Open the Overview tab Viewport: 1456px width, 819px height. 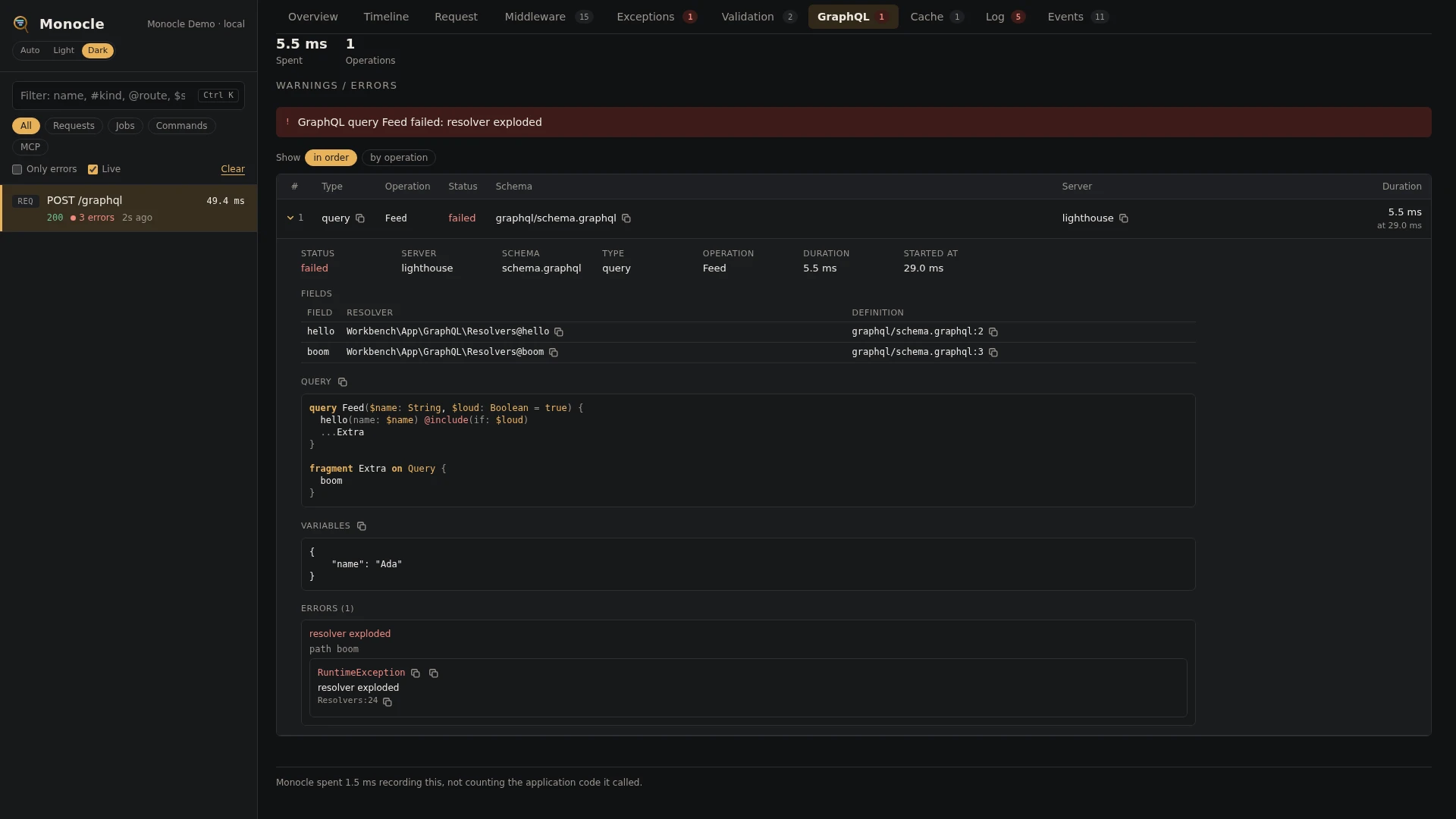pyautogui.click(x=313, y=17)
